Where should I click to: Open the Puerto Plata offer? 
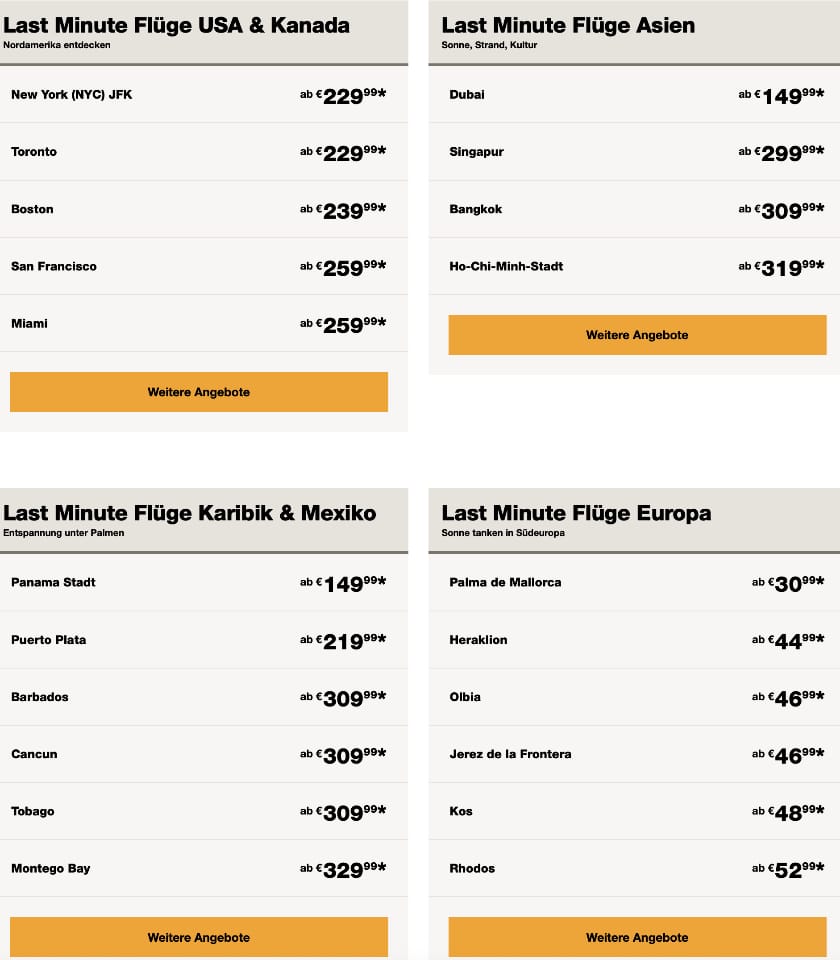click(198, 639)
